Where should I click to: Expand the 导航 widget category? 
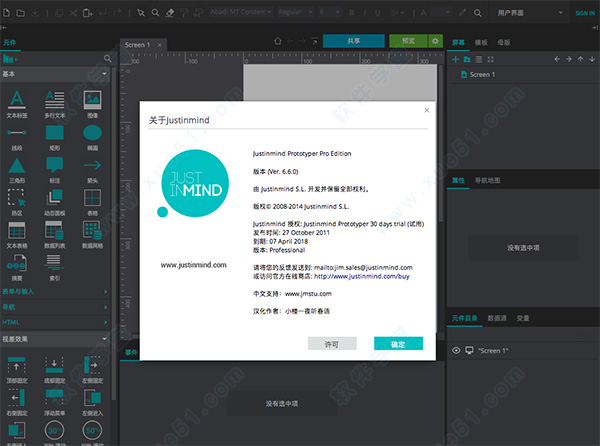pyautogui.click(x=55, y=307)
